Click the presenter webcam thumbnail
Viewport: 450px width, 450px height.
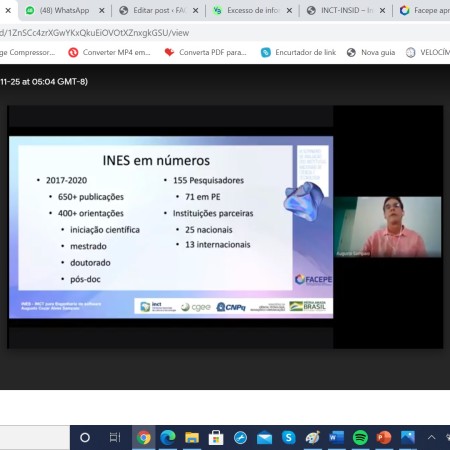[388, 227]
